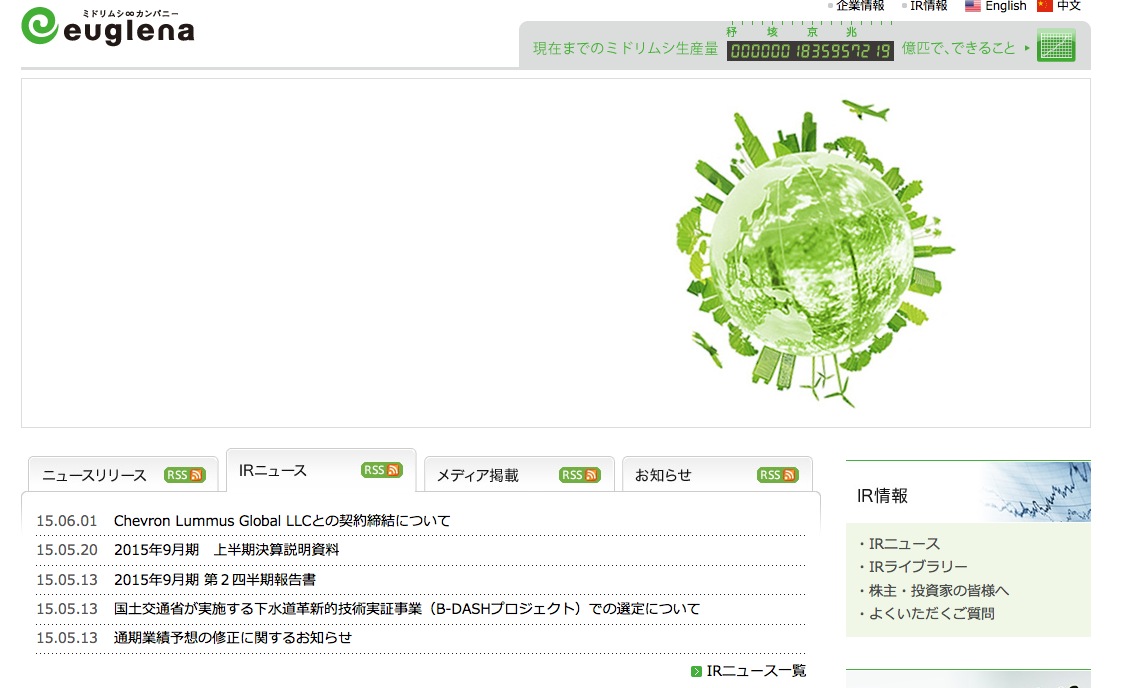Open the Chevron Lummus Global LLC news item
The height and width of the screenshot is (688, 1127).
tap(282, 521)
